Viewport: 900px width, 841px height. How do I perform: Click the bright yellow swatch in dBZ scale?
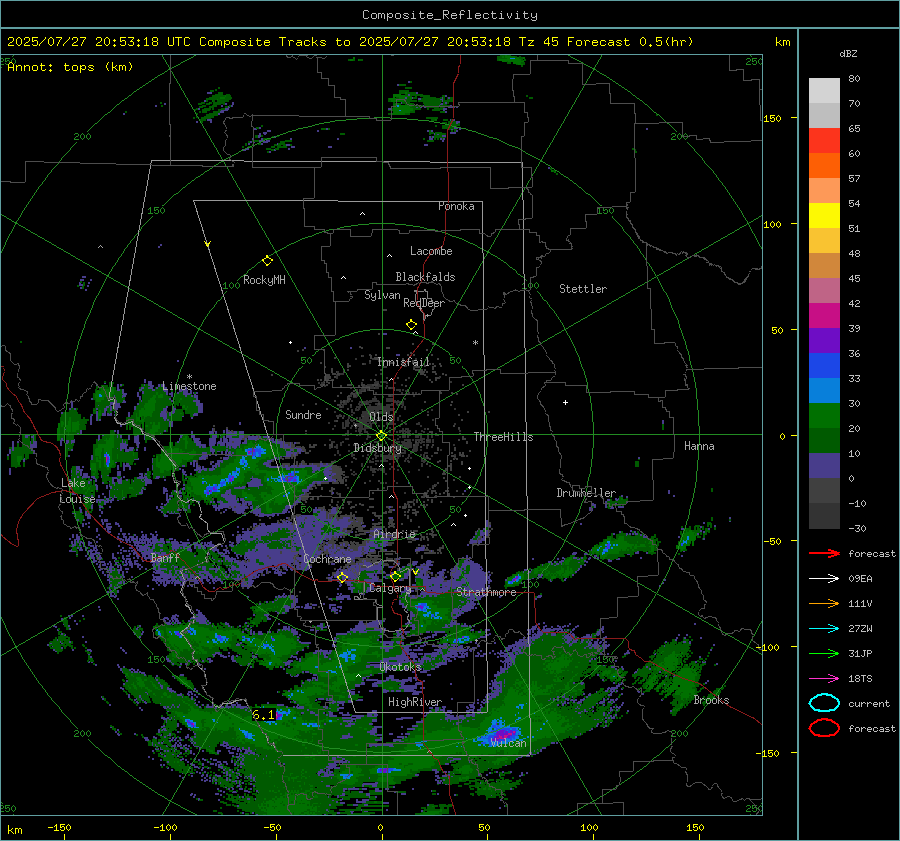tap(824, 216)
